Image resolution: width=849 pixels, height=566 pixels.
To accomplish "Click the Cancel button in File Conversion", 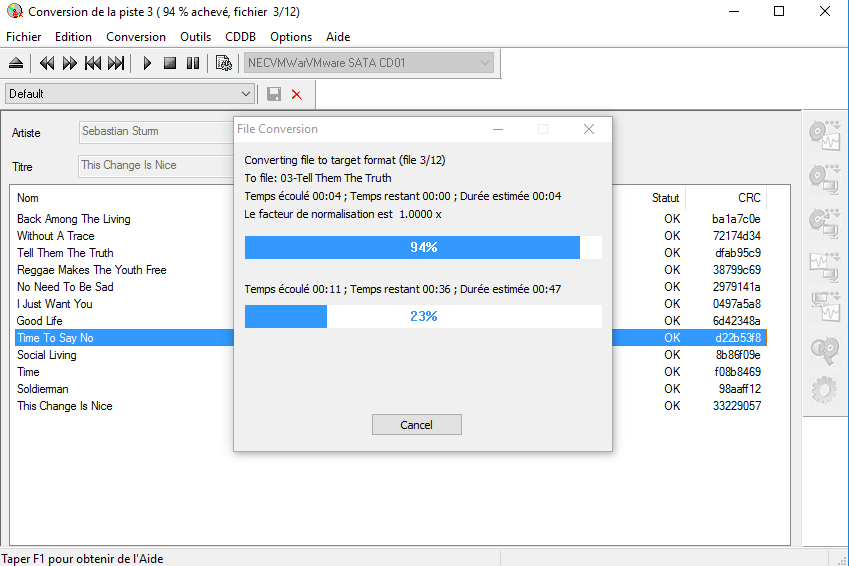I will tap(416, 425).
